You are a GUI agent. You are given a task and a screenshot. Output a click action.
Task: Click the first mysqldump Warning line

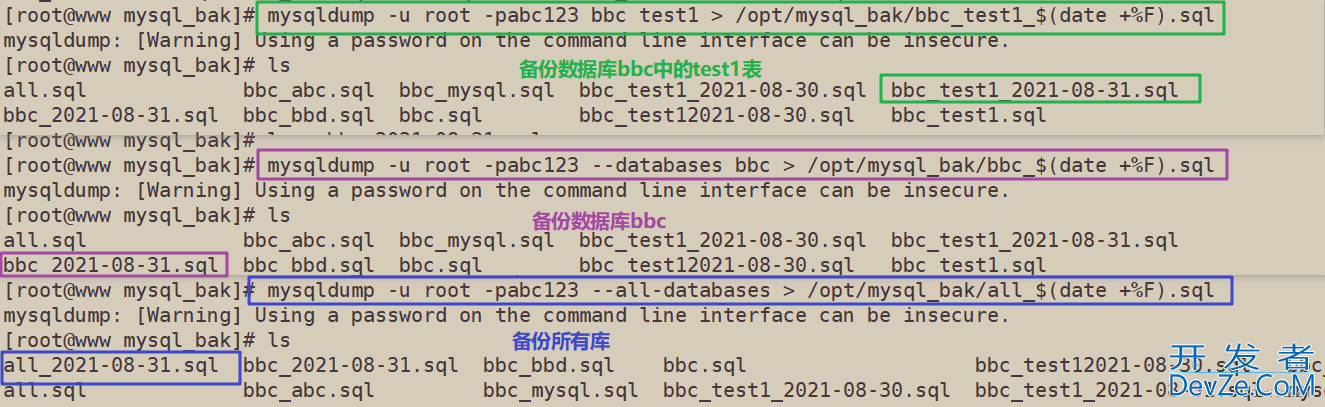coord(506,41)
